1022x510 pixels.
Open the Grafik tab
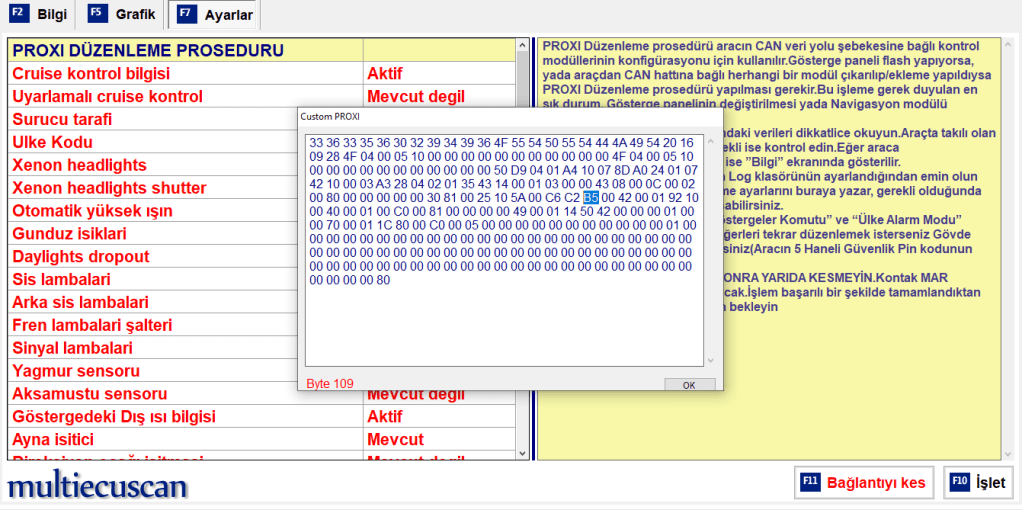coord(134,15)
